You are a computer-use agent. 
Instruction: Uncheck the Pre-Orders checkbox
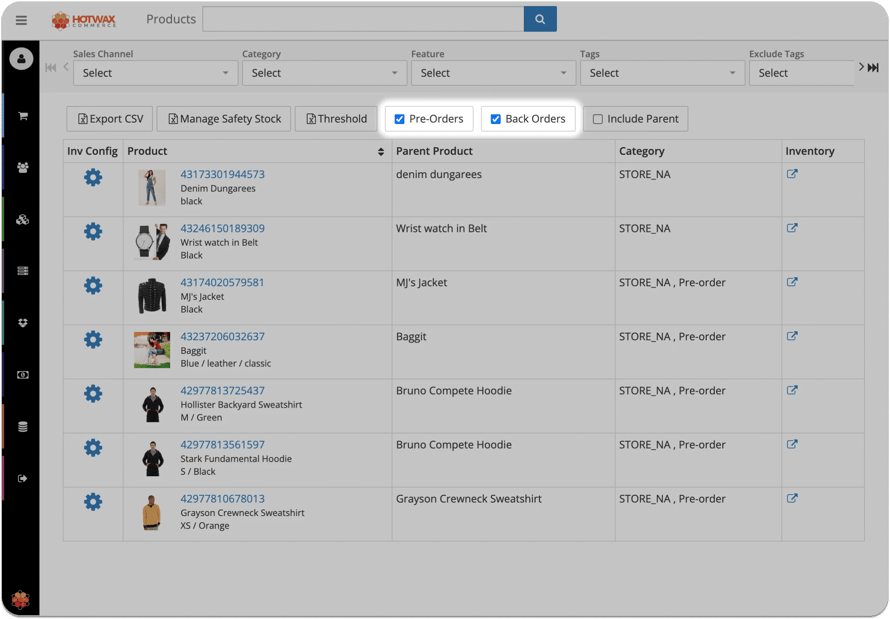point(400,119)
